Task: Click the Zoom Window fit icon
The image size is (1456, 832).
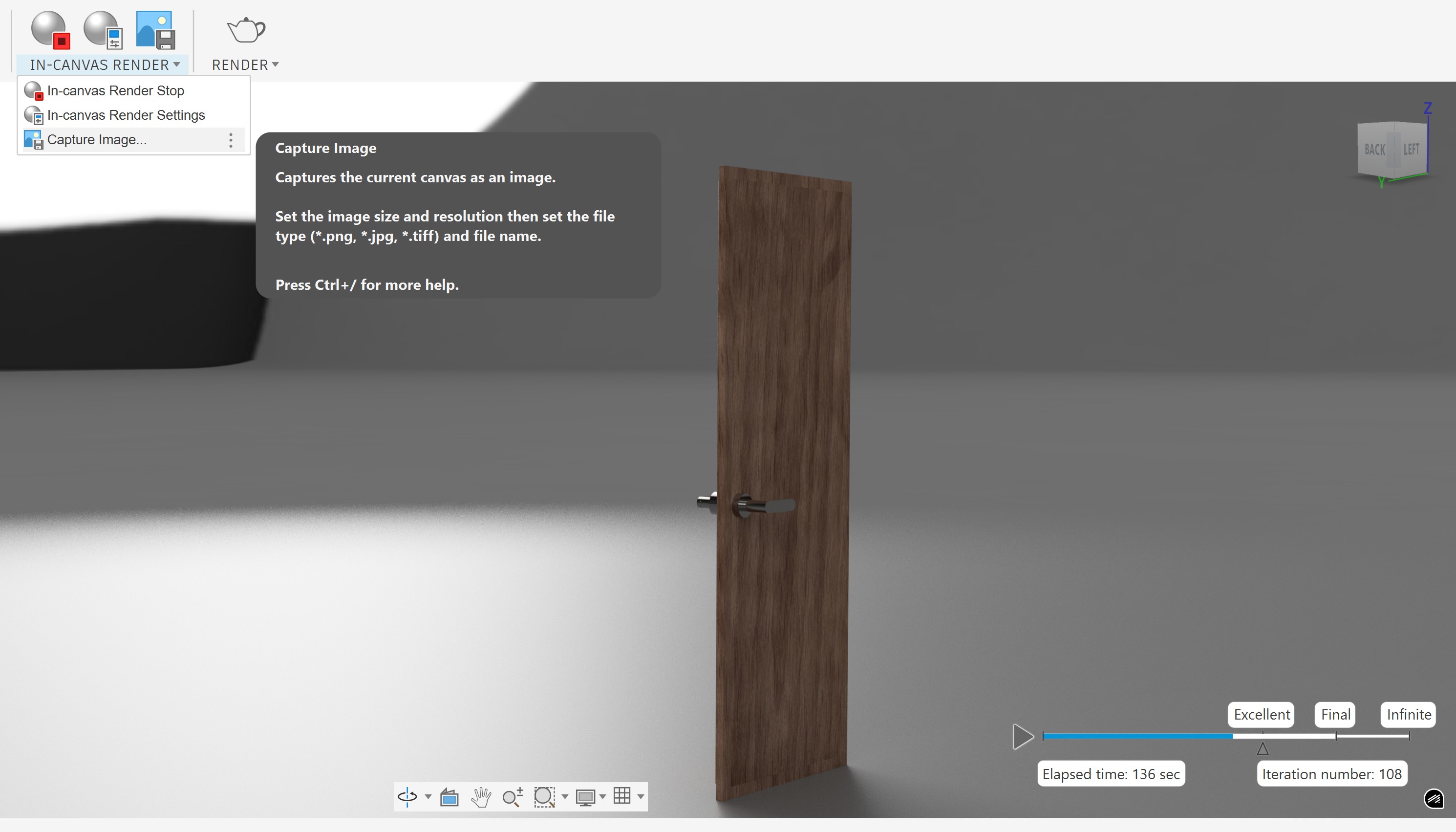Action: 544,796
